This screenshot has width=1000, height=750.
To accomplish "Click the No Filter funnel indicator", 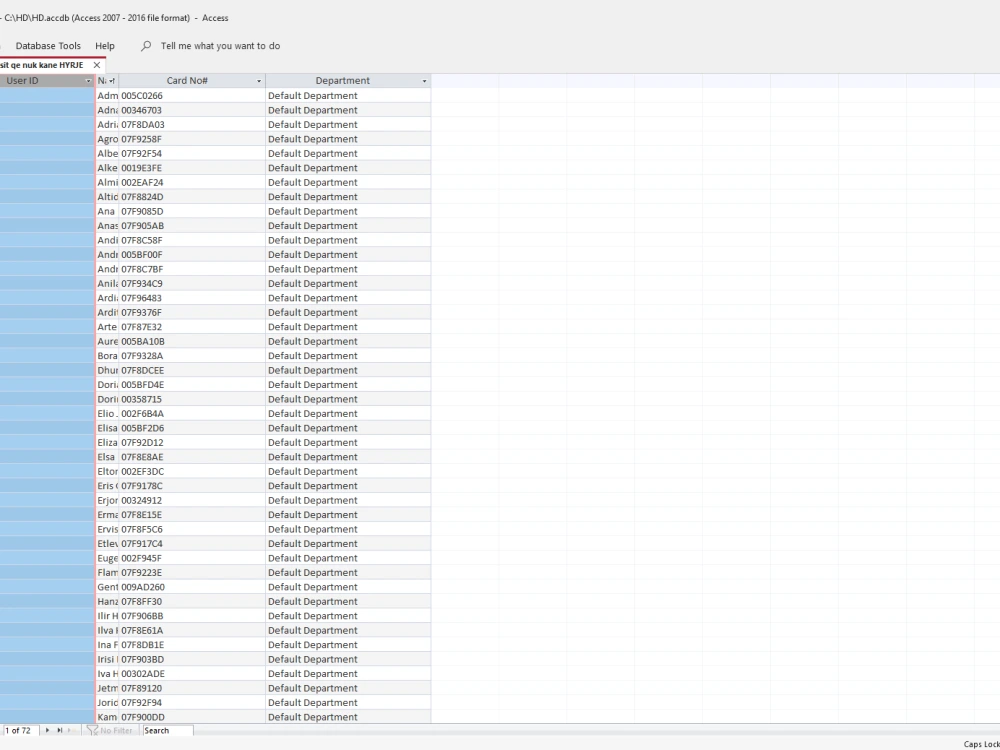I will [110, 730].
